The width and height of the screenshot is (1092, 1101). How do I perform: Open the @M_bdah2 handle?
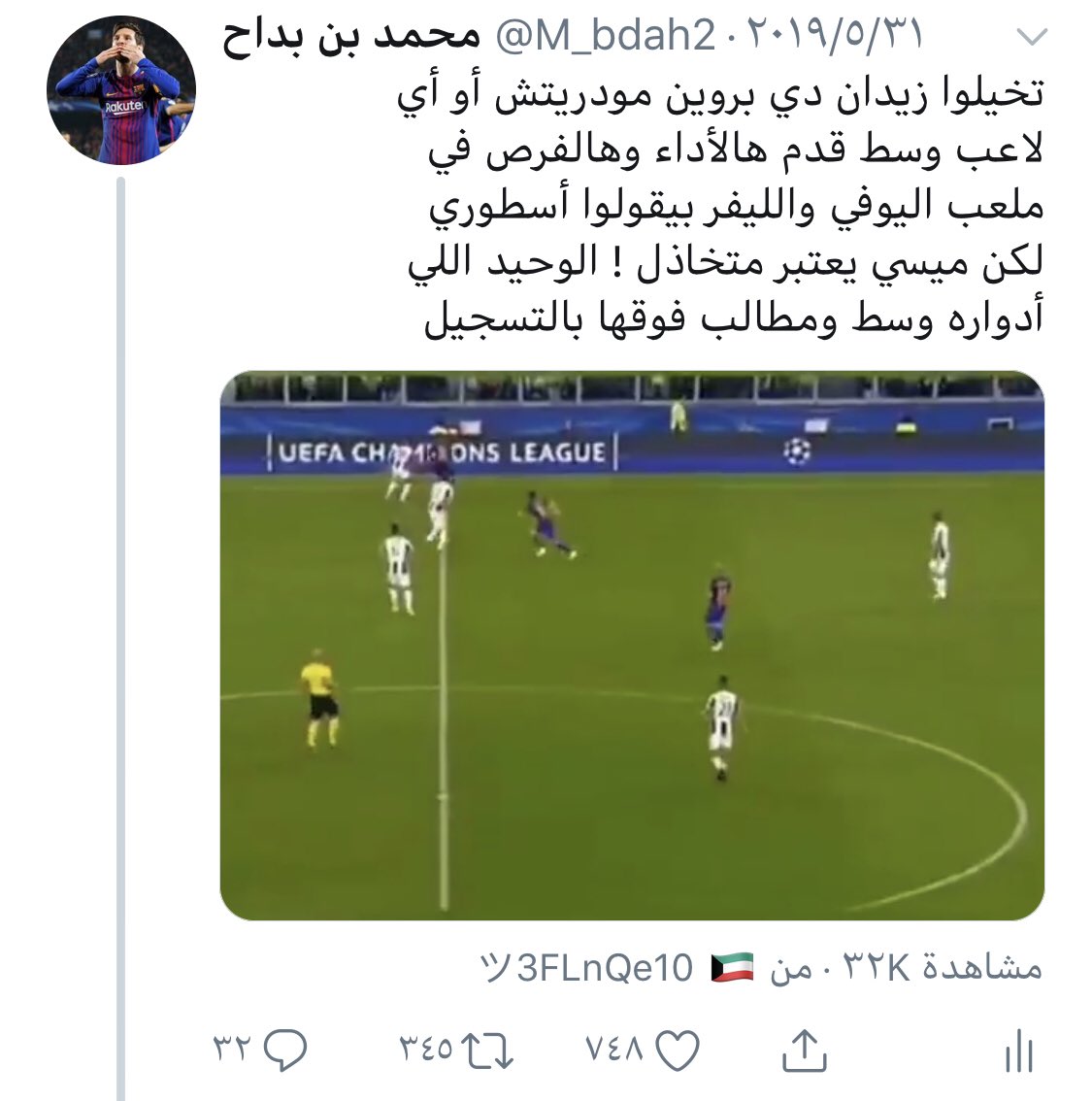[x=606, y=35]
